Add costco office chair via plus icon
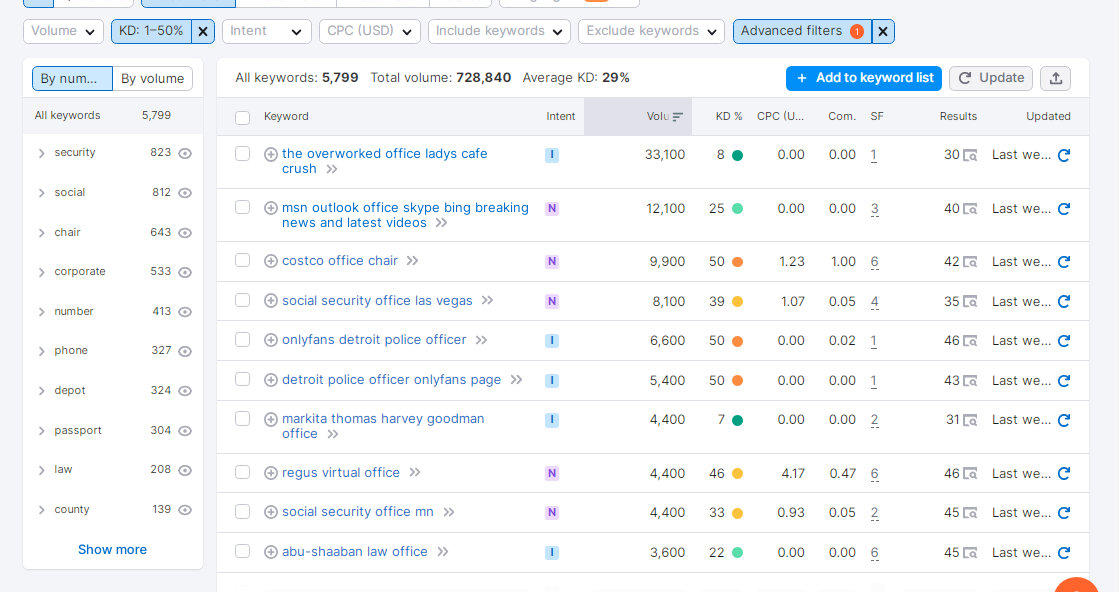Image resolution: width=1119 pixels, height=592 pixels. coord(270,261)
